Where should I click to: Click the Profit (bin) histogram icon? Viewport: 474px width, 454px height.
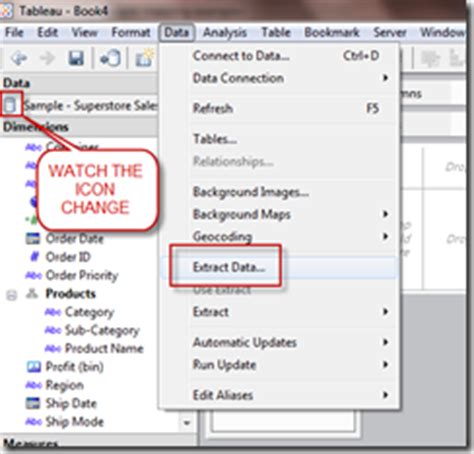[x=33, y=366]
